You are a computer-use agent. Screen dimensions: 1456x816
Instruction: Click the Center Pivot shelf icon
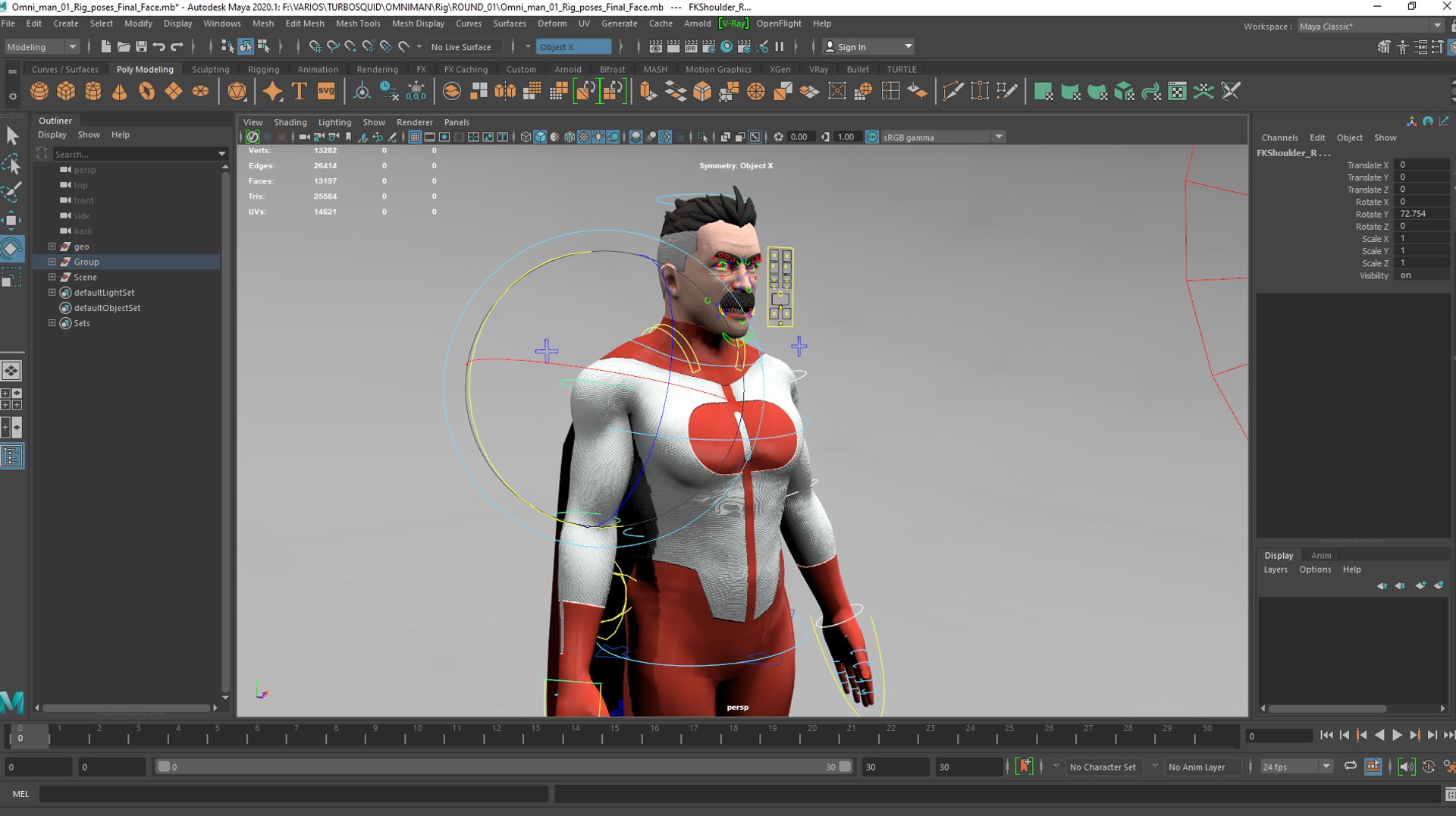click(362, 92)
